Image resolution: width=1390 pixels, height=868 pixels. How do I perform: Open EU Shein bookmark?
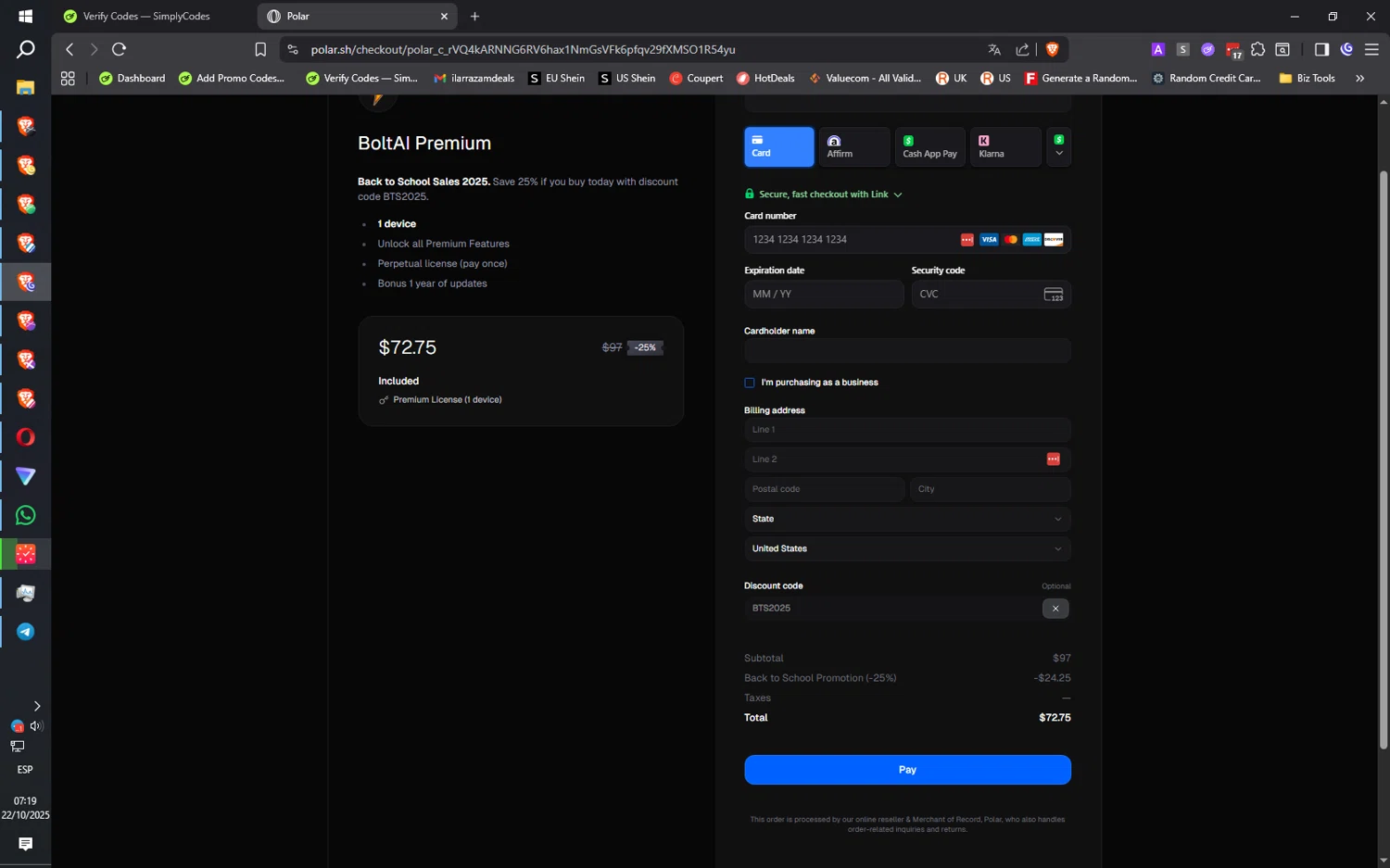pos(557,79)
